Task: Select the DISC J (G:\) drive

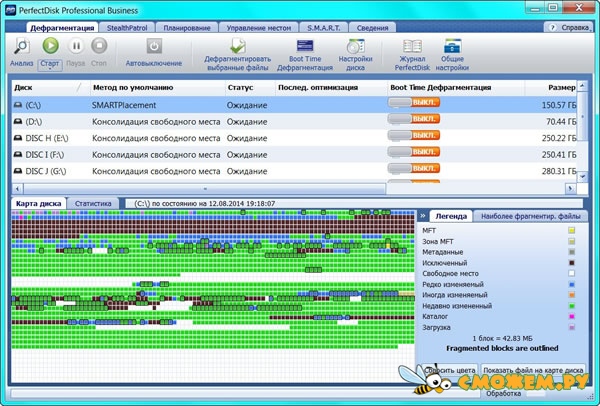Action: (294, 171)
